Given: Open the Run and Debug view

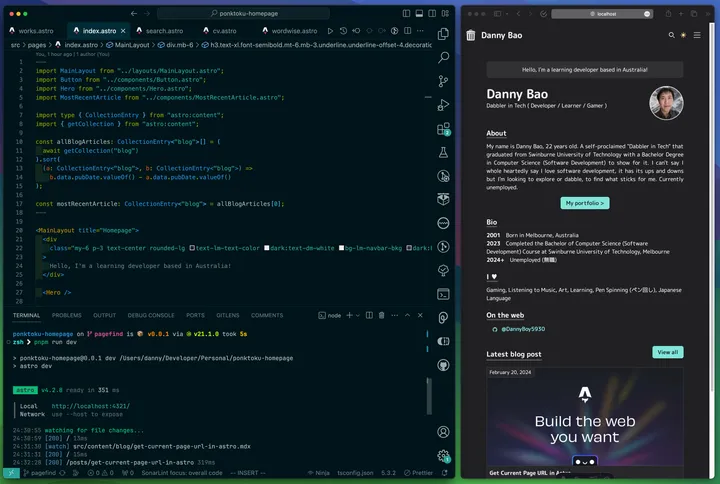Looking at the screenshot, I should 443,105.
